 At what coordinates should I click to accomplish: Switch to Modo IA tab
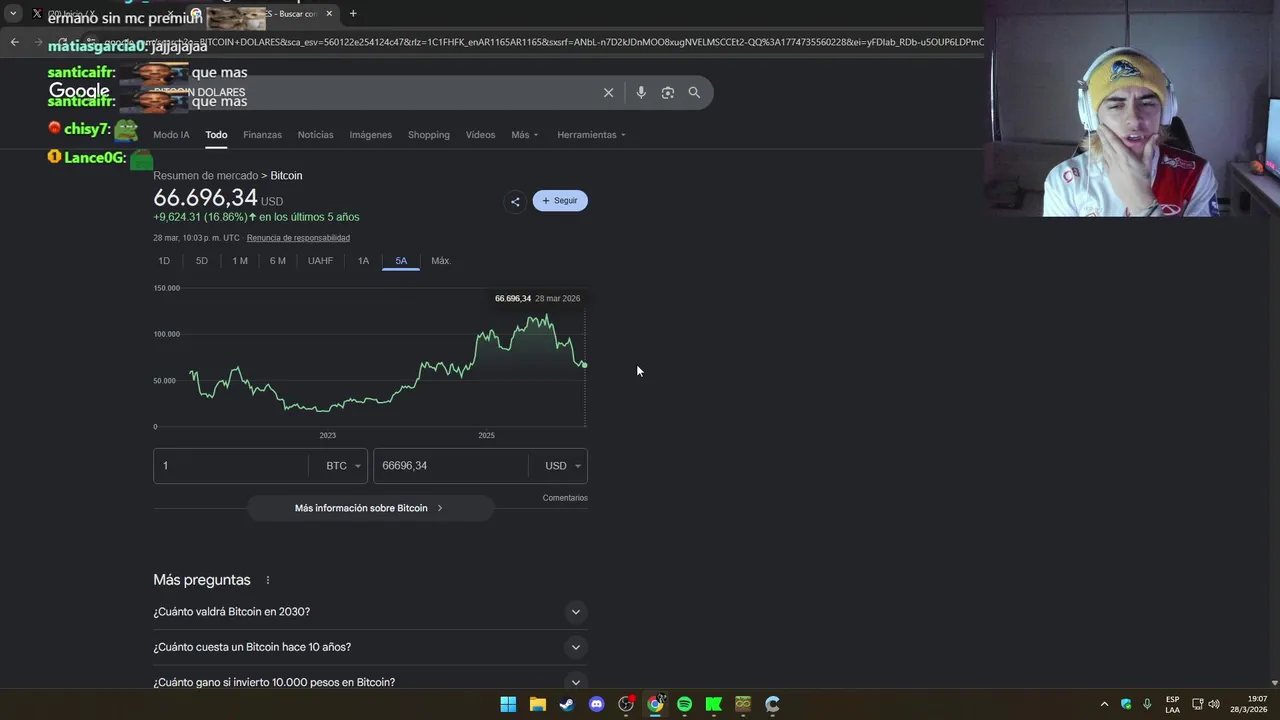171,135
